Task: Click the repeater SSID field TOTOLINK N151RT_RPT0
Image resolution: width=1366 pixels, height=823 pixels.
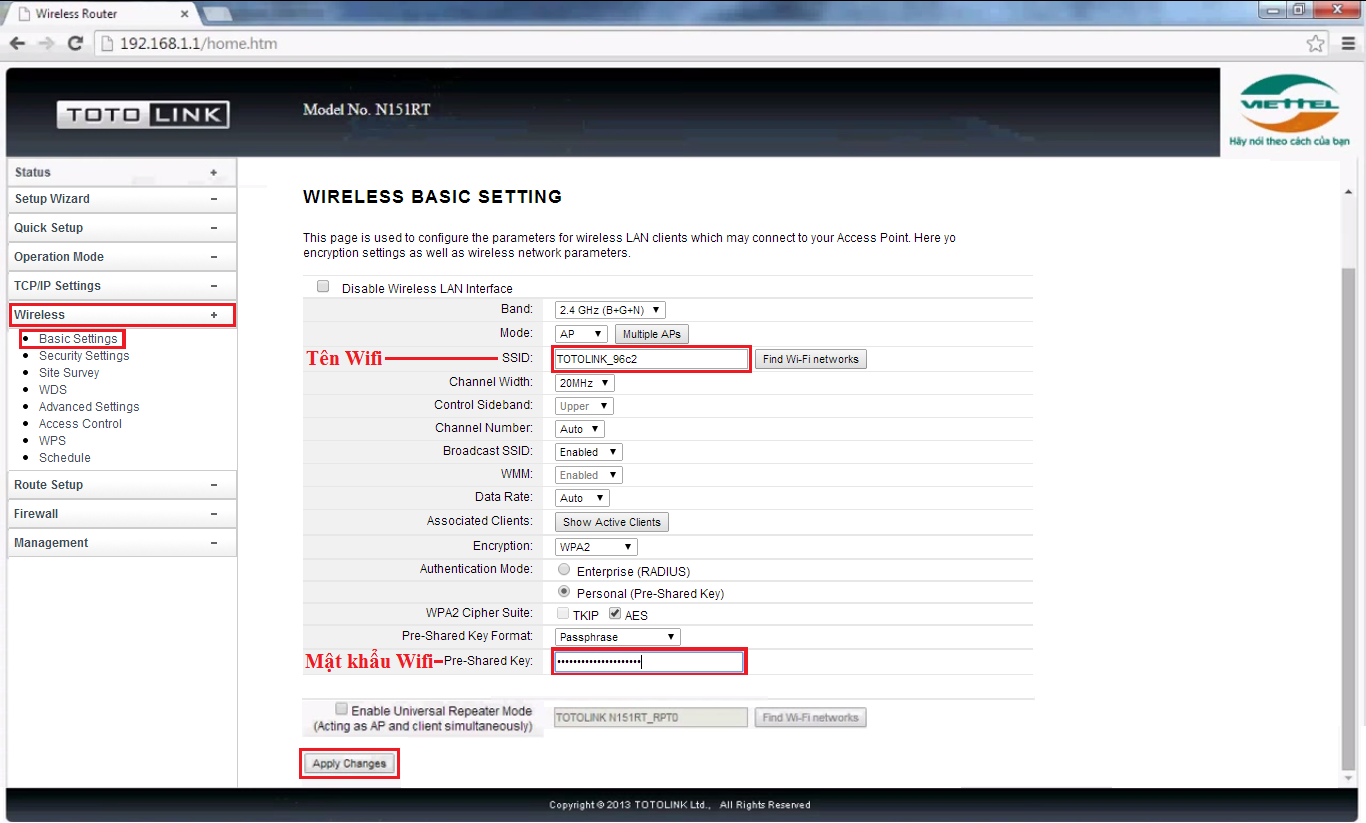Action: coord(650,717)
